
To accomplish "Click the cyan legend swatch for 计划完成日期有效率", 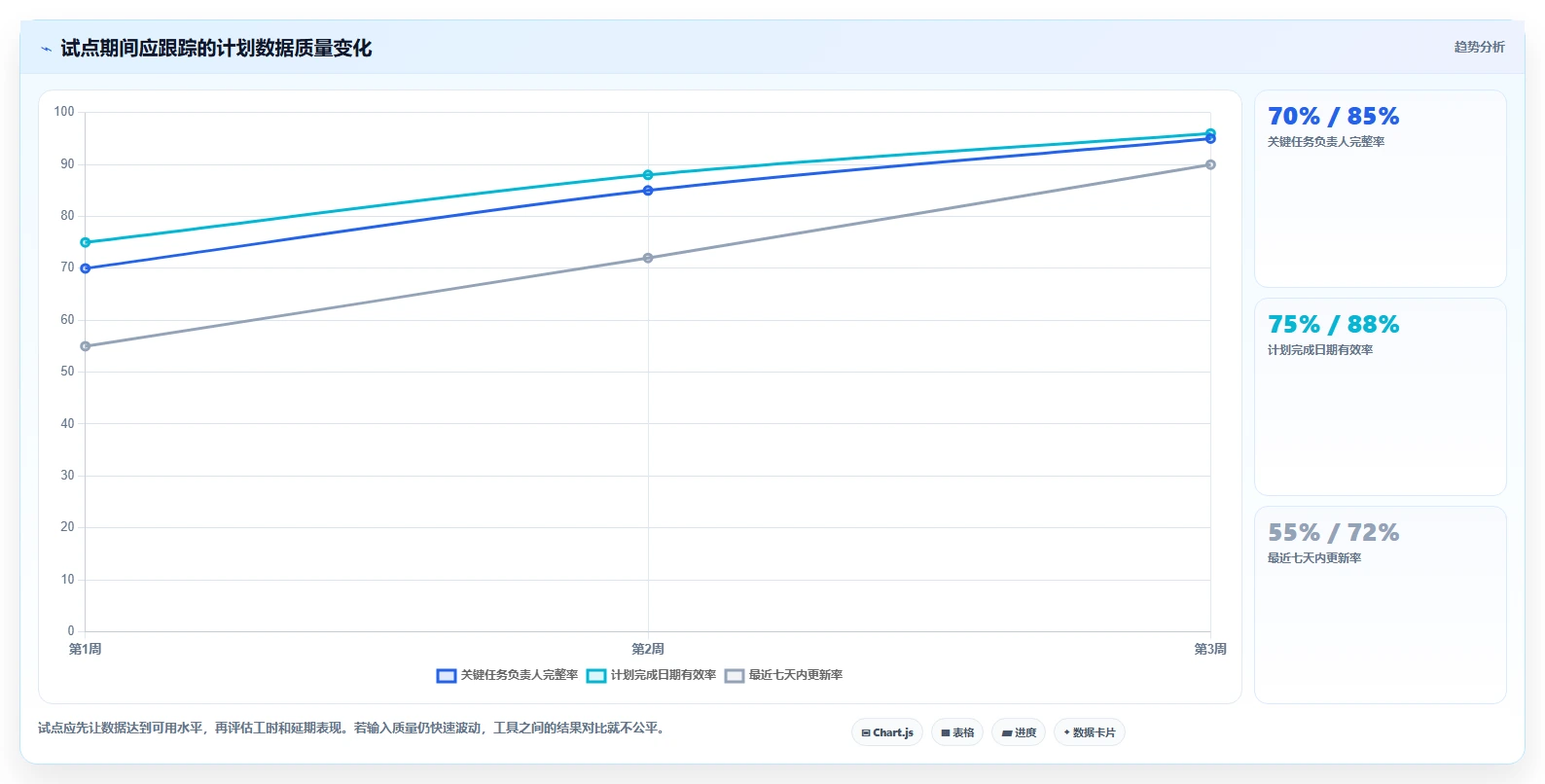I will [596, 676].
